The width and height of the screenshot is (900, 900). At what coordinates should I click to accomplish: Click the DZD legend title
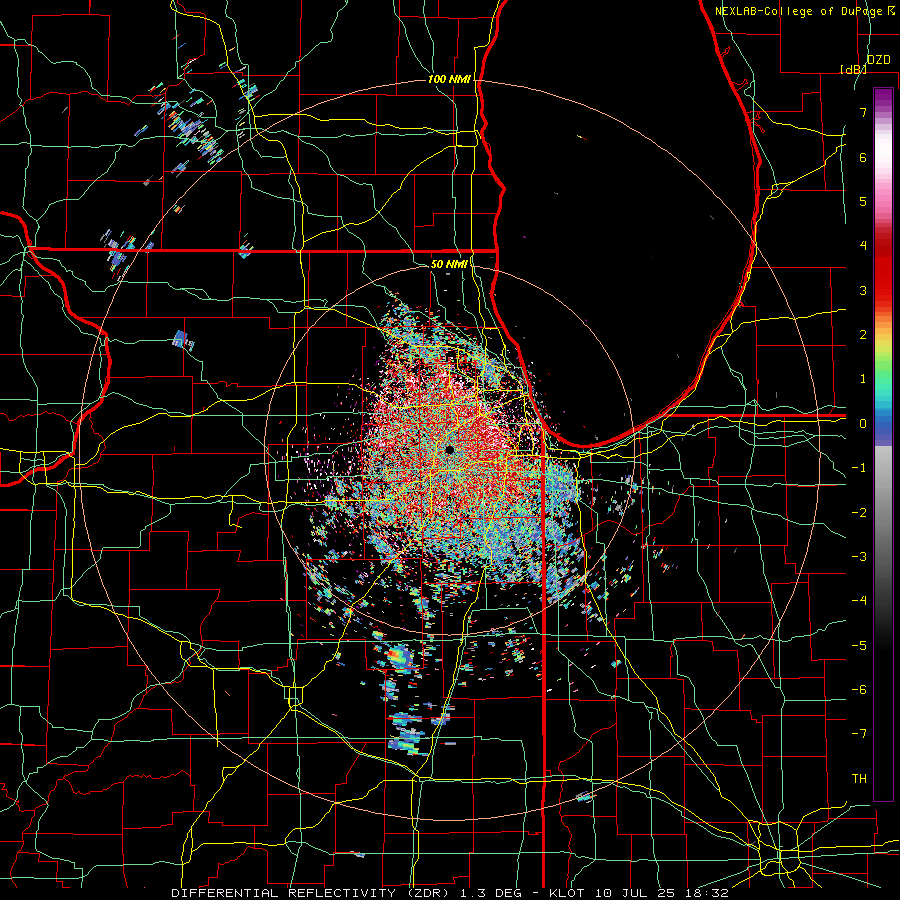(878, 60)
